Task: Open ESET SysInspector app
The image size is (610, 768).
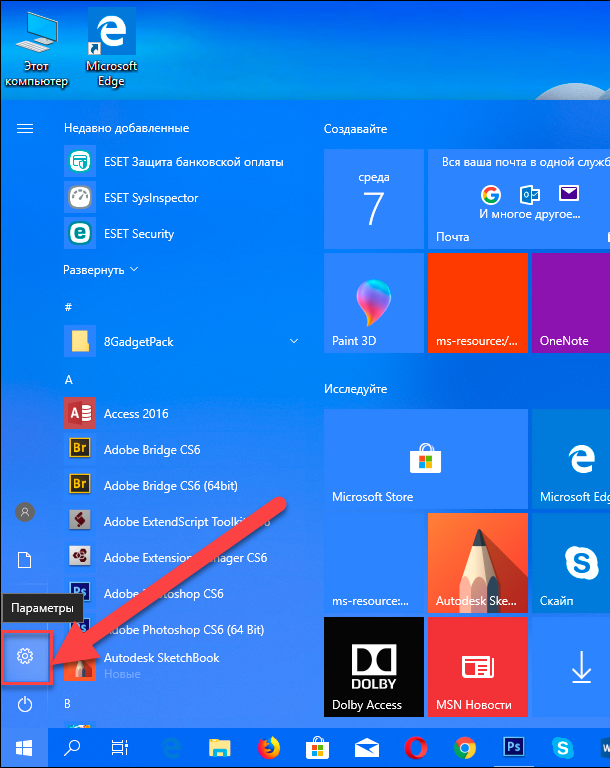Action: tap(181, 198)
